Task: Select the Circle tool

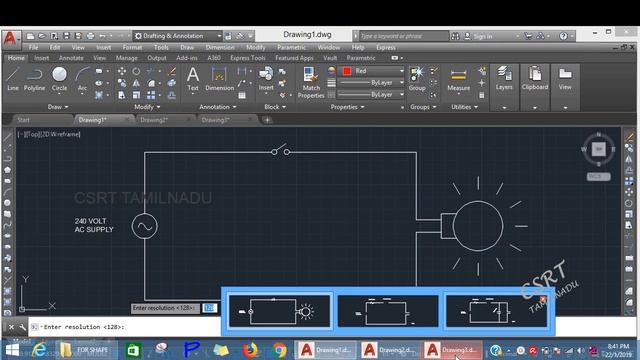Action: click(59, 79)
